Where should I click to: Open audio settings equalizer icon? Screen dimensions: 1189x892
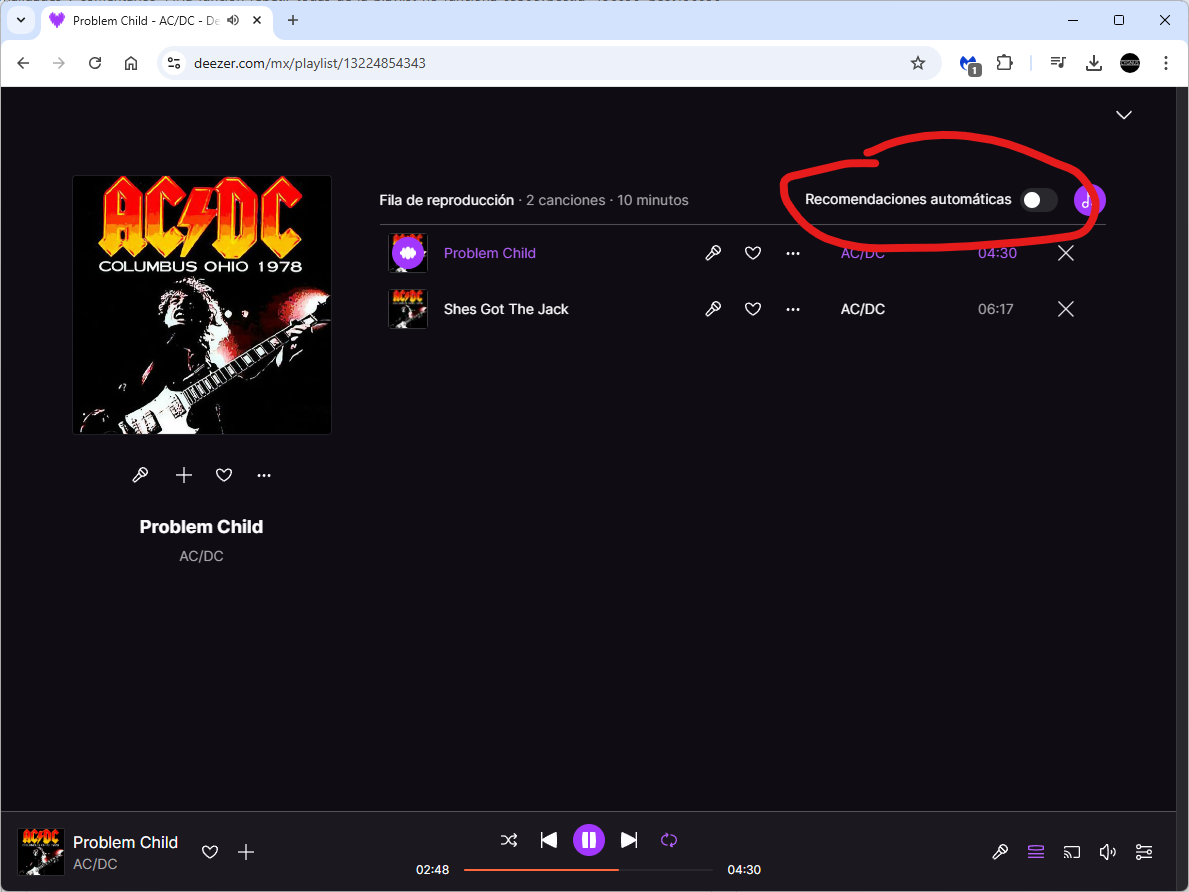(1144, 852)
